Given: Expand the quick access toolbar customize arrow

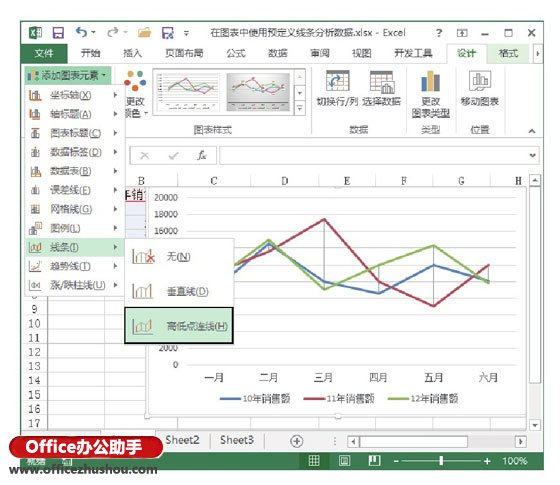Looking at the screenshot, I should coord(186,34).
